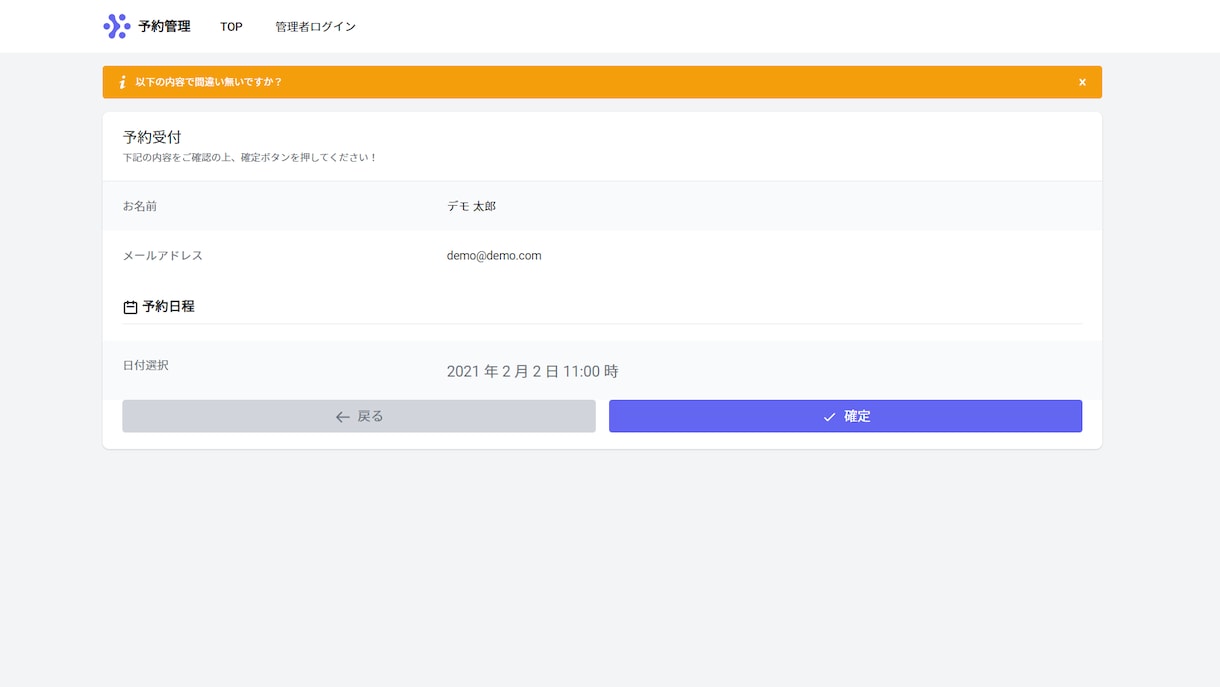
Task: Click the instruction text below 予約受付
Action: click(x=250, y=158)
